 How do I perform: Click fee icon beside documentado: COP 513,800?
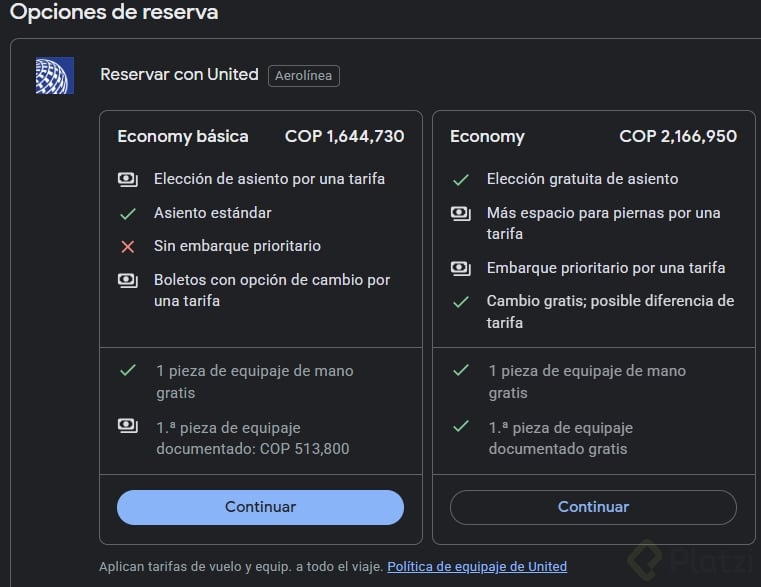point(128,426)
